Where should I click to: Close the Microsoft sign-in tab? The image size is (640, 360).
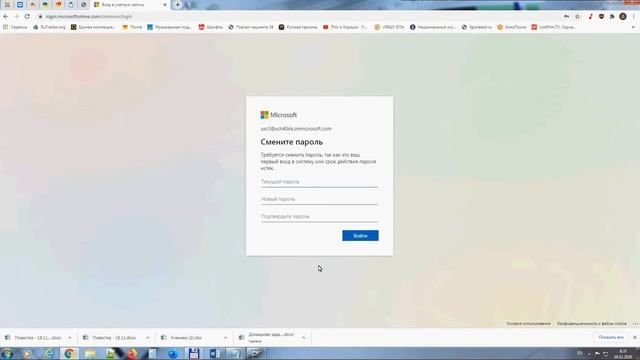(x=165, y=5)
